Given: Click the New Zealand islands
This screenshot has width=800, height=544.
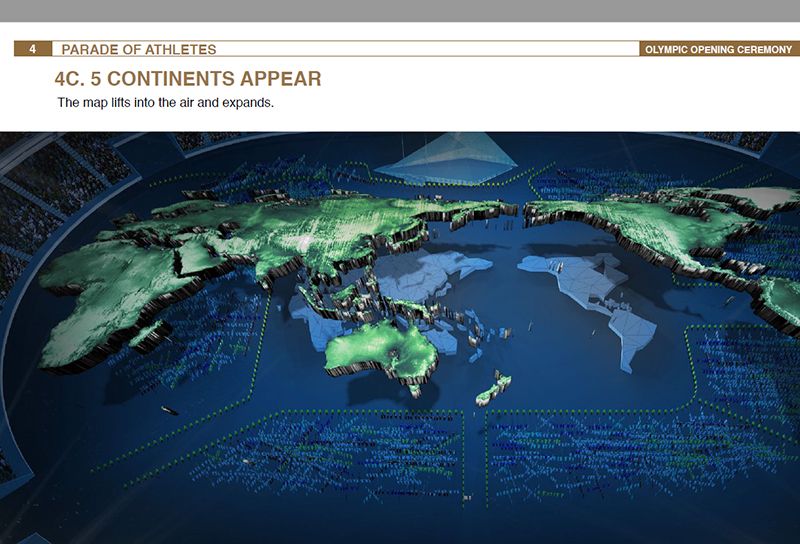Looking at the screenshot, I should pyautogui.click(x=494, y=388).
